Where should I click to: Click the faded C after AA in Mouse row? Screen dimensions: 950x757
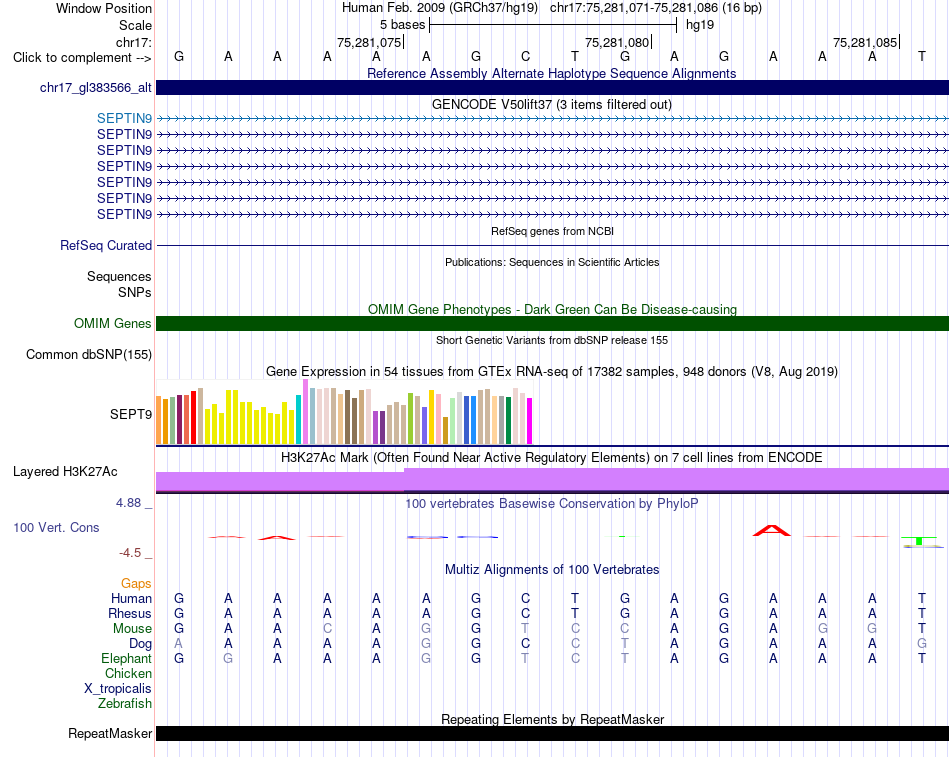click(327, 629)
